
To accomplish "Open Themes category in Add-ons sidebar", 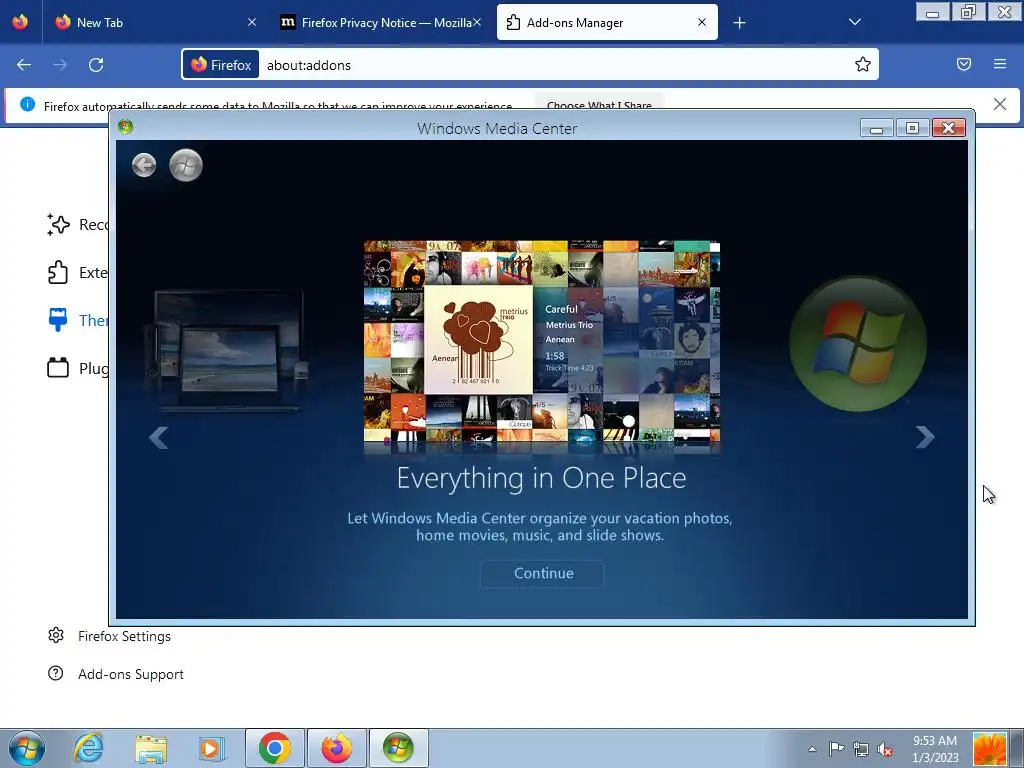I will point(77,320).
